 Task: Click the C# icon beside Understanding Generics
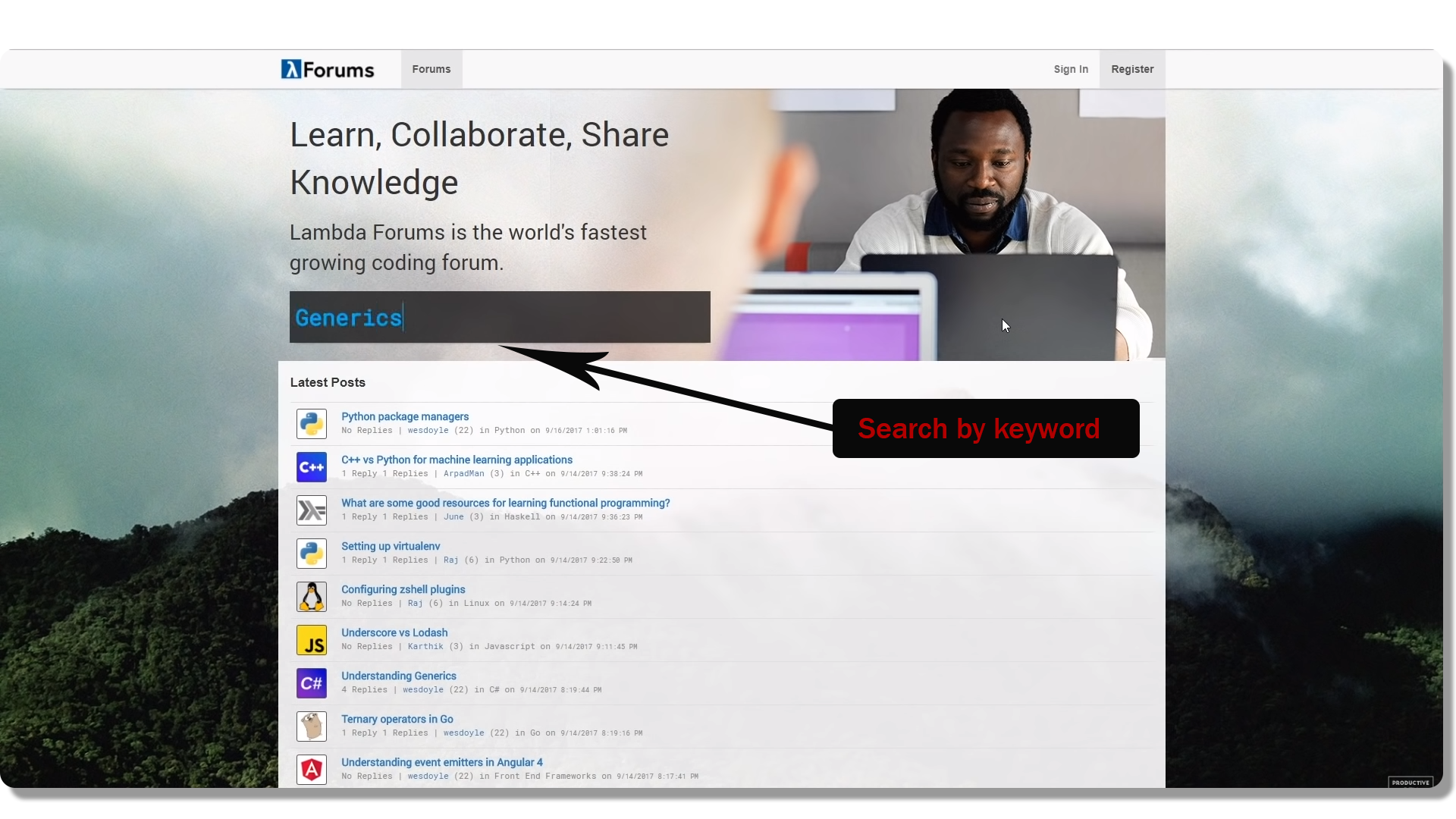tap(312, 683)
